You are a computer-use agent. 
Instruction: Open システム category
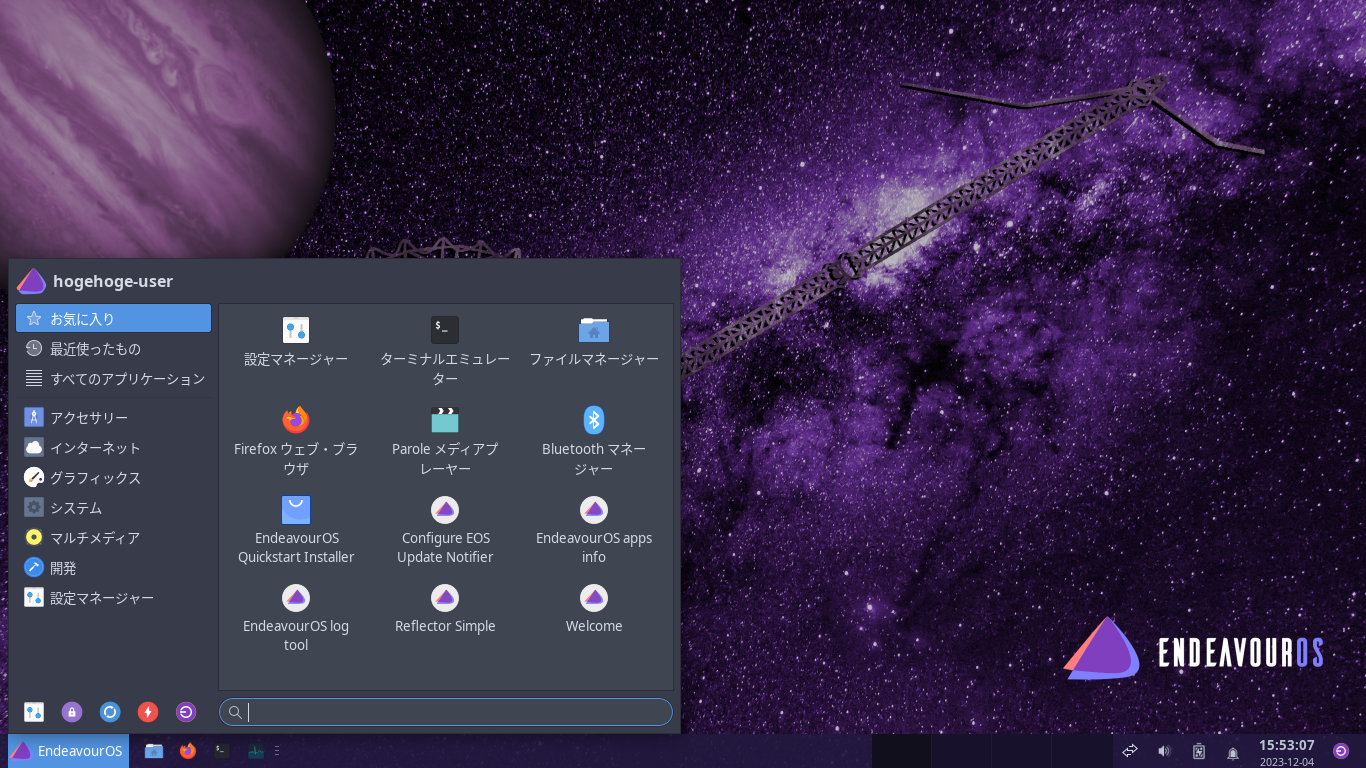point(113,507)
